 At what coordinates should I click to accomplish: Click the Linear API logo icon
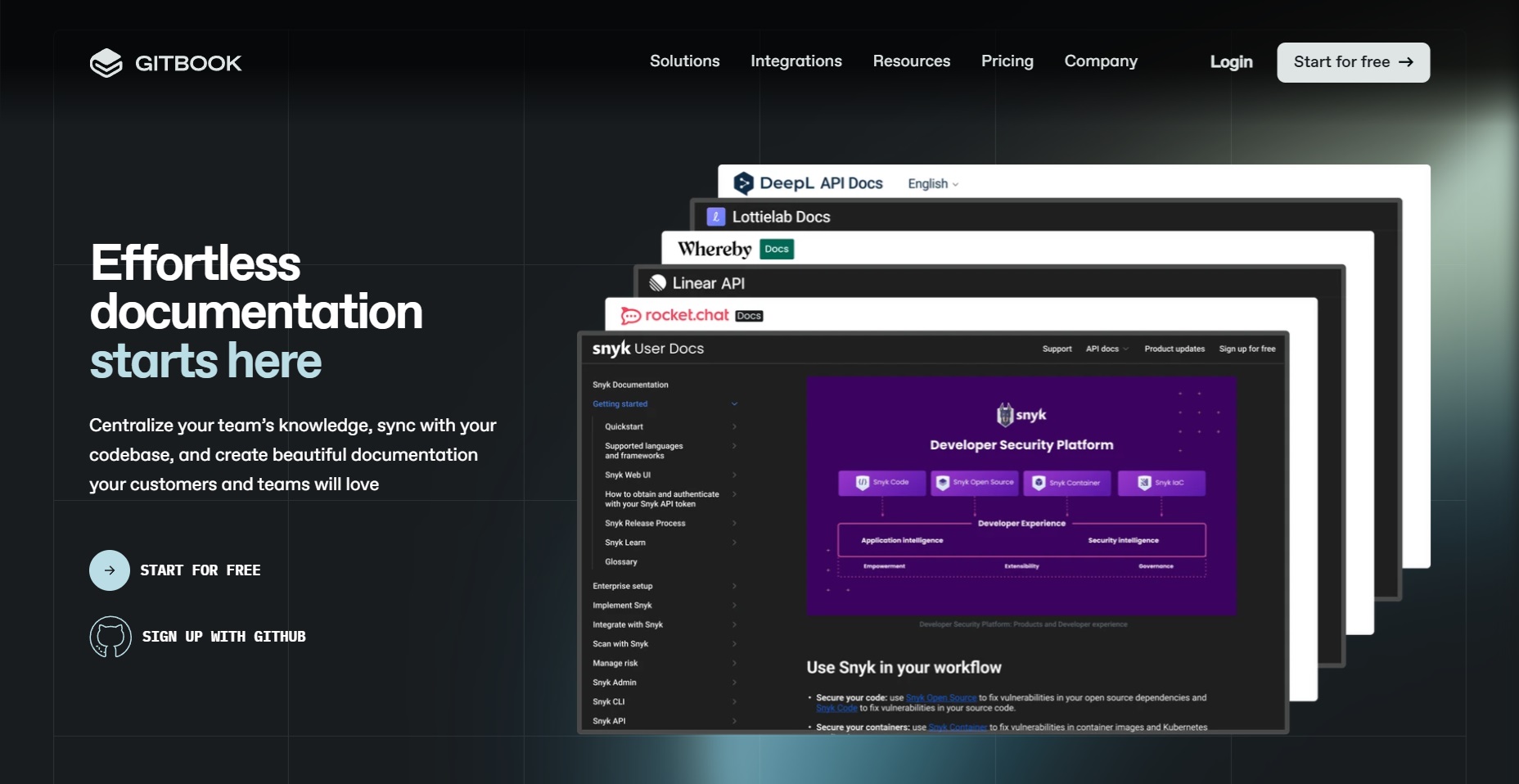click(658, 283)
